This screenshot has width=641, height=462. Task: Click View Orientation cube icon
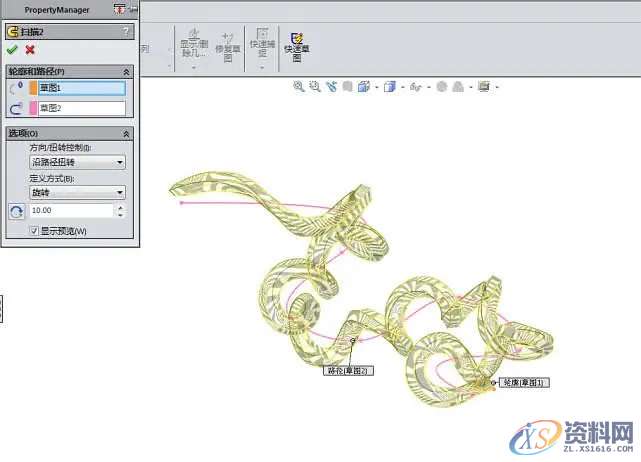[363, 86]
